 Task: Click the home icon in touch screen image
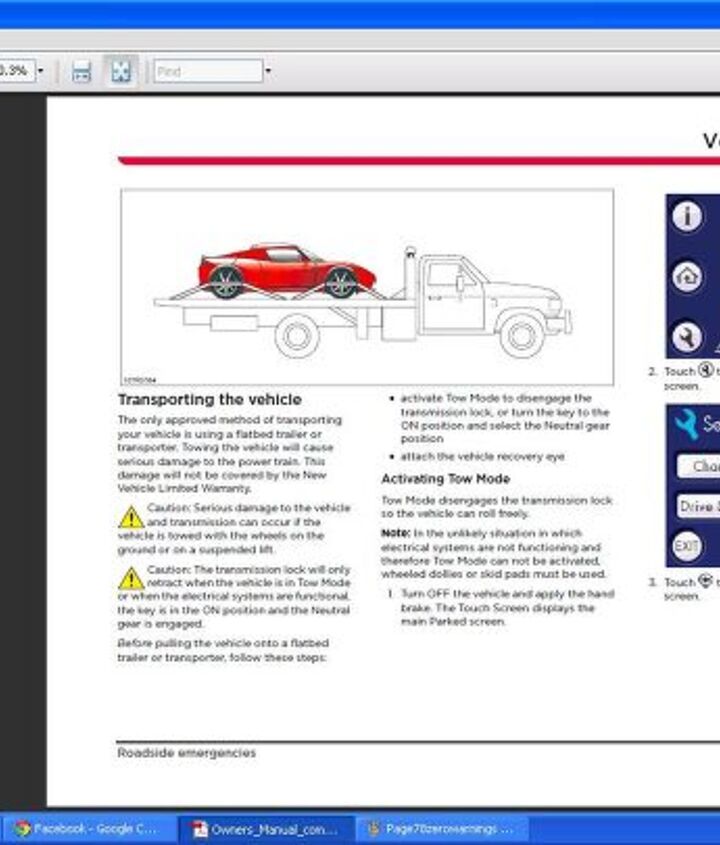click(686, 276)
